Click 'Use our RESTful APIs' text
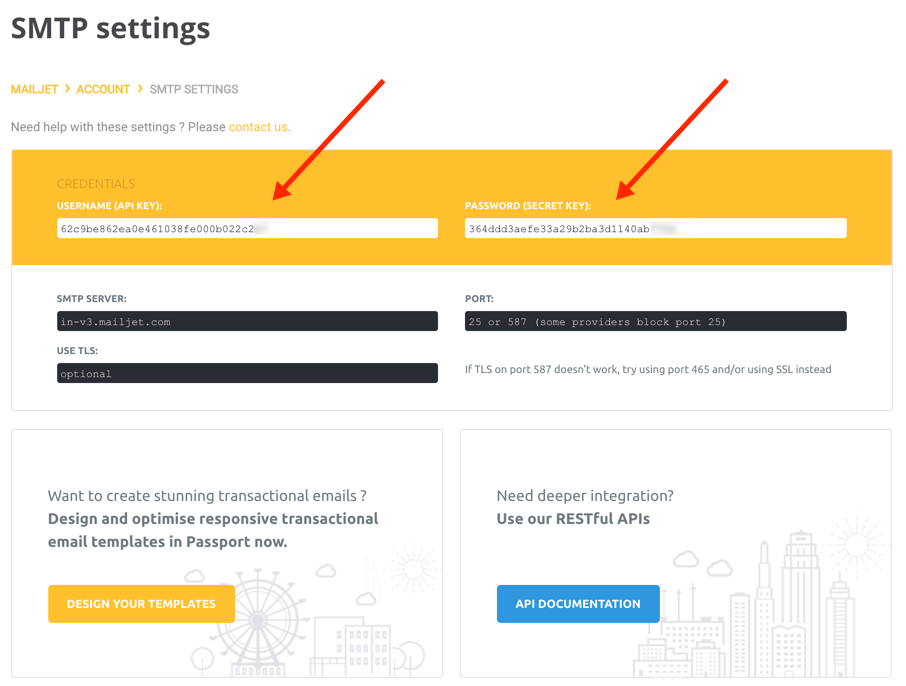906x686 pixels. (x=573, y=519)
